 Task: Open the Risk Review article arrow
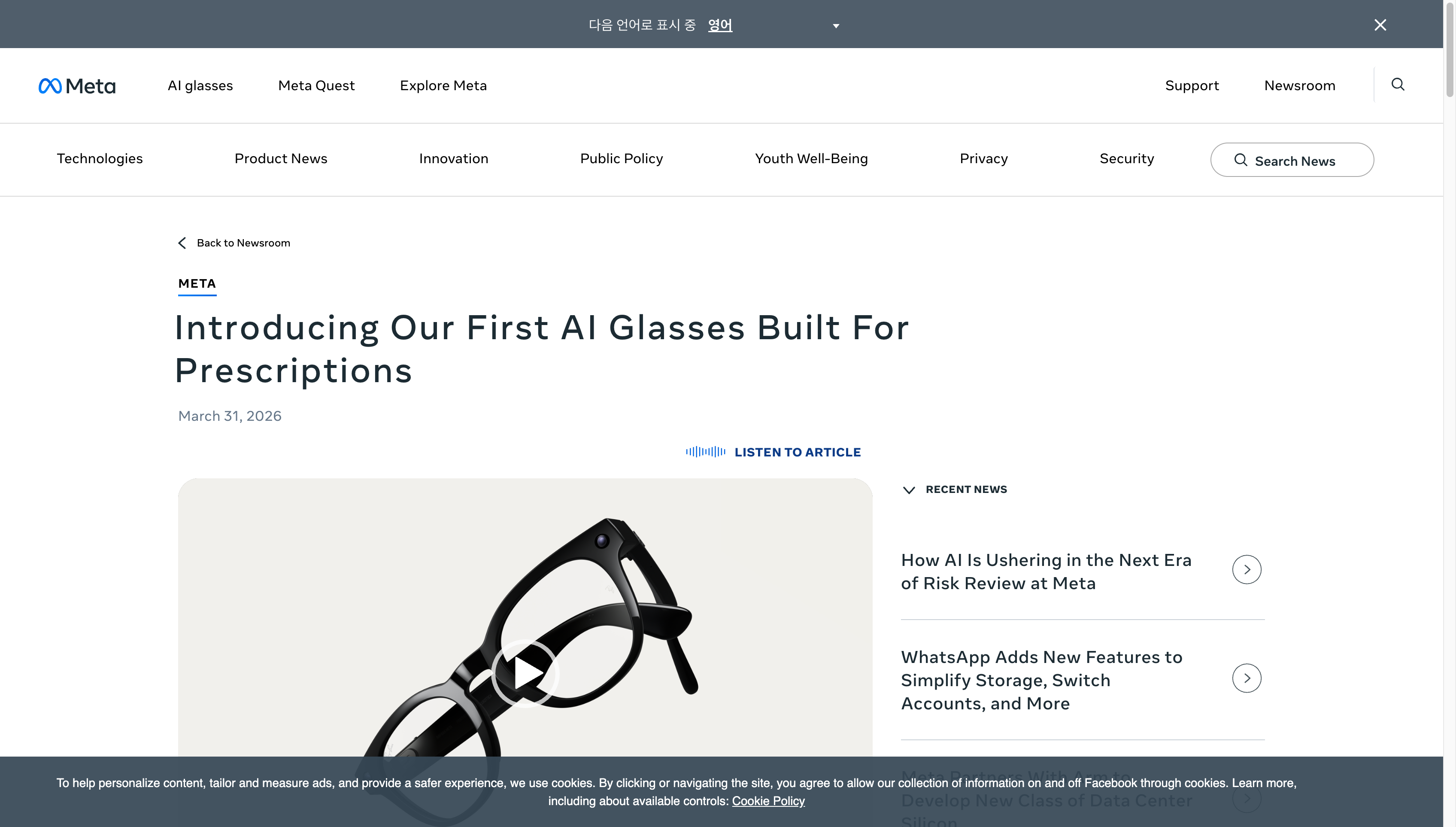tap(1247, 570)
